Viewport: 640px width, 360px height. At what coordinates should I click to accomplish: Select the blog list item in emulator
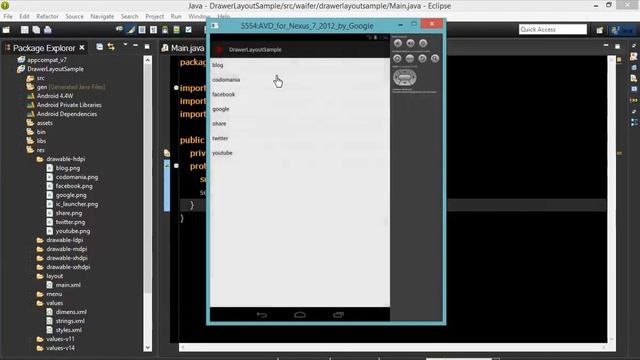(300, 65)
